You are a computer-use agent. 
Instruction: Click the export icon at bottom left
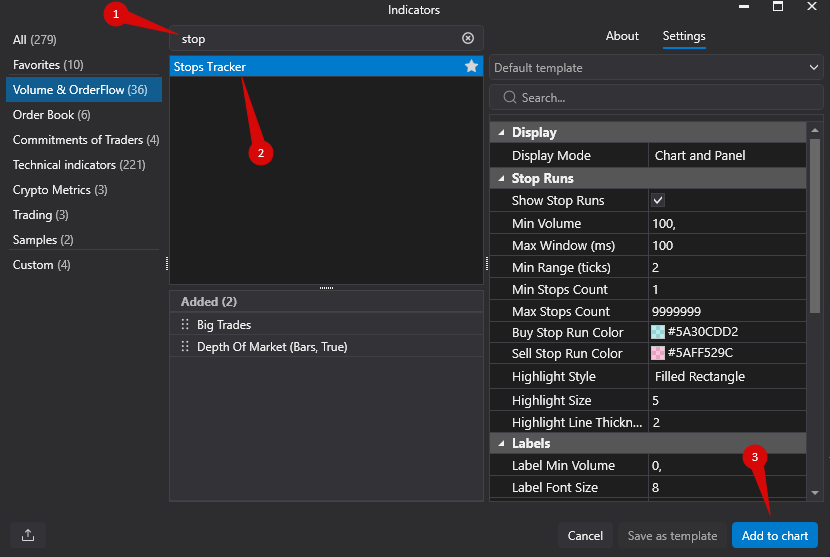[x=28, y=535]
